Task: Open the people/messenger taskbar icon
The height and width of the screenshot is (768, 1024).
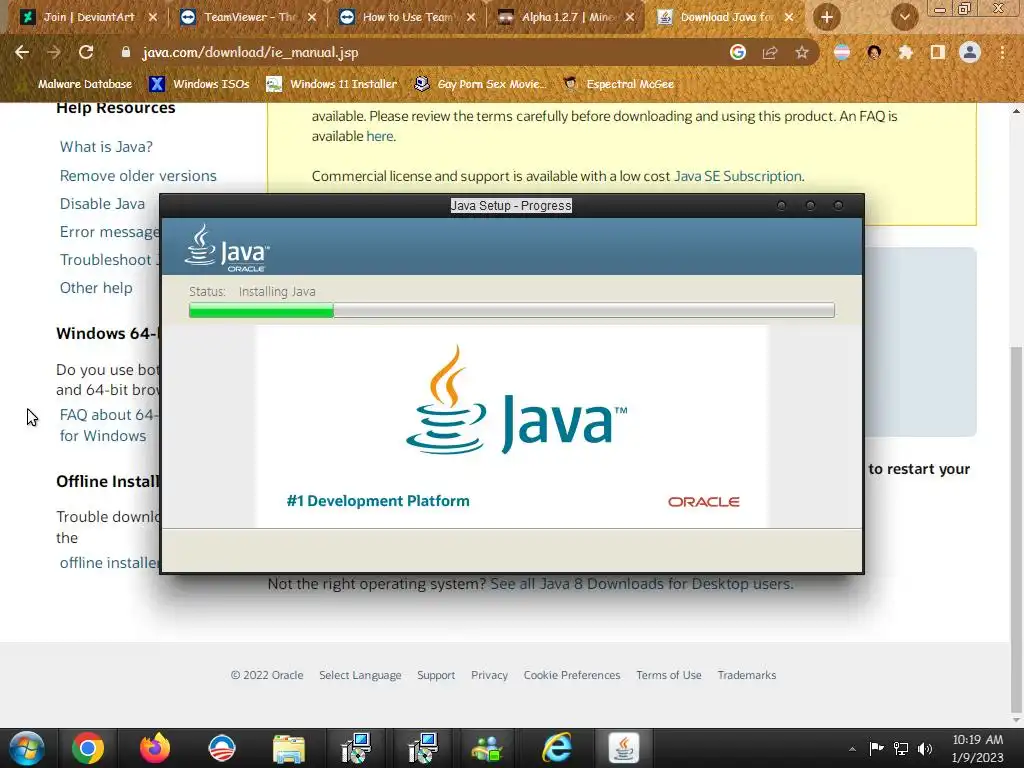Action: pyautogui.click(x=489, y=748)
